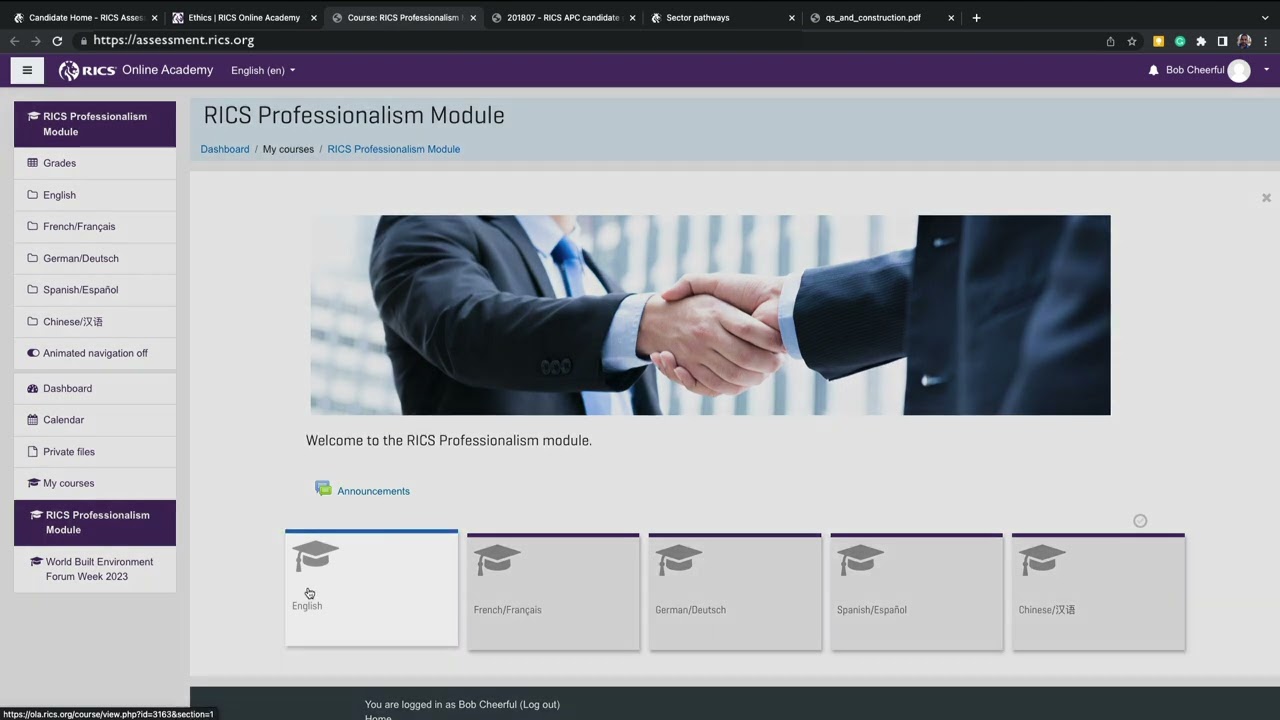Go to Dashboard in the sidebar
The height and width of the screenshot is (720, 1280).
pos(95,389)
